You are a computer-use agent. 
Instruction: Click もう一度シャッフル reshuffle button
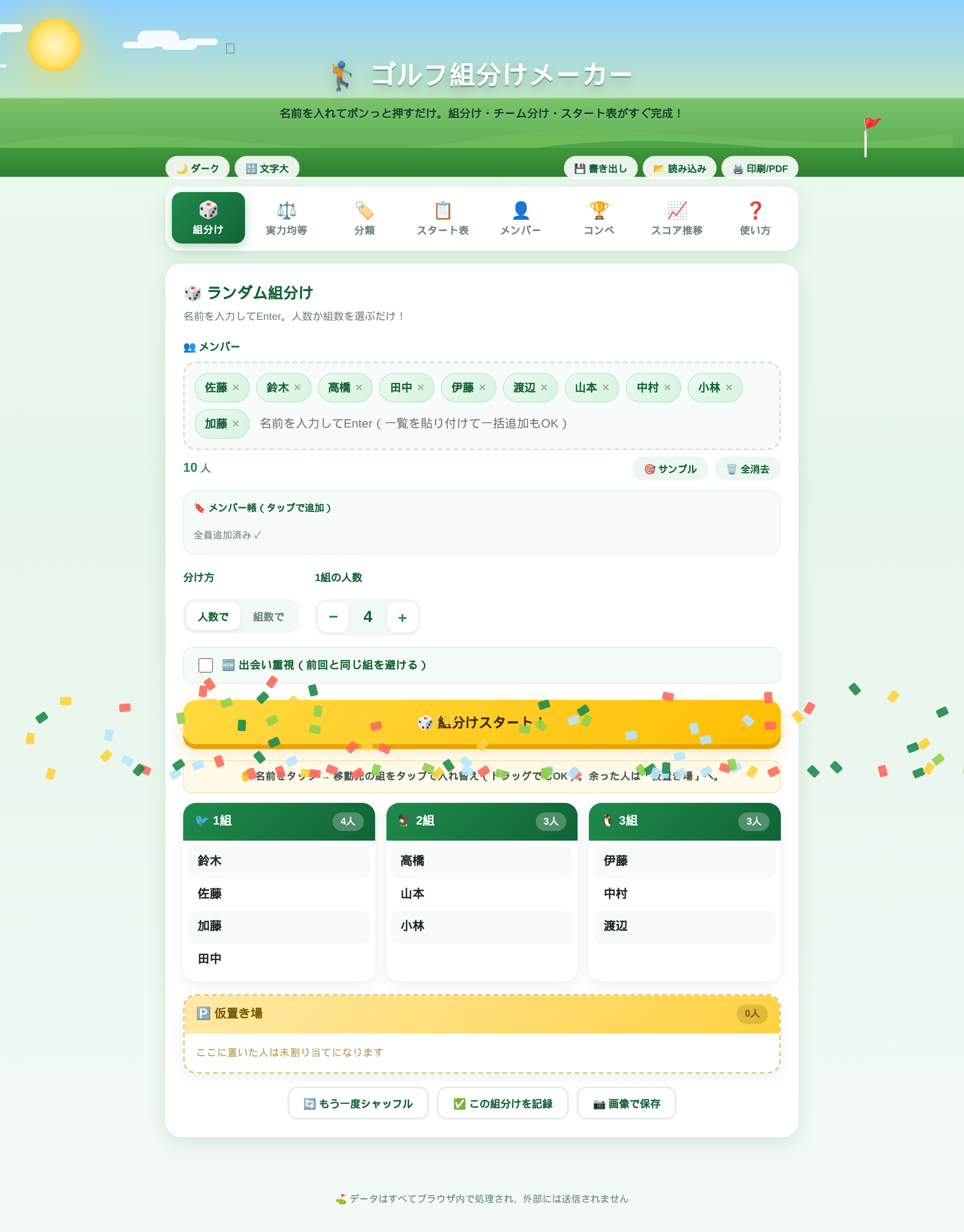[358, 1103]
